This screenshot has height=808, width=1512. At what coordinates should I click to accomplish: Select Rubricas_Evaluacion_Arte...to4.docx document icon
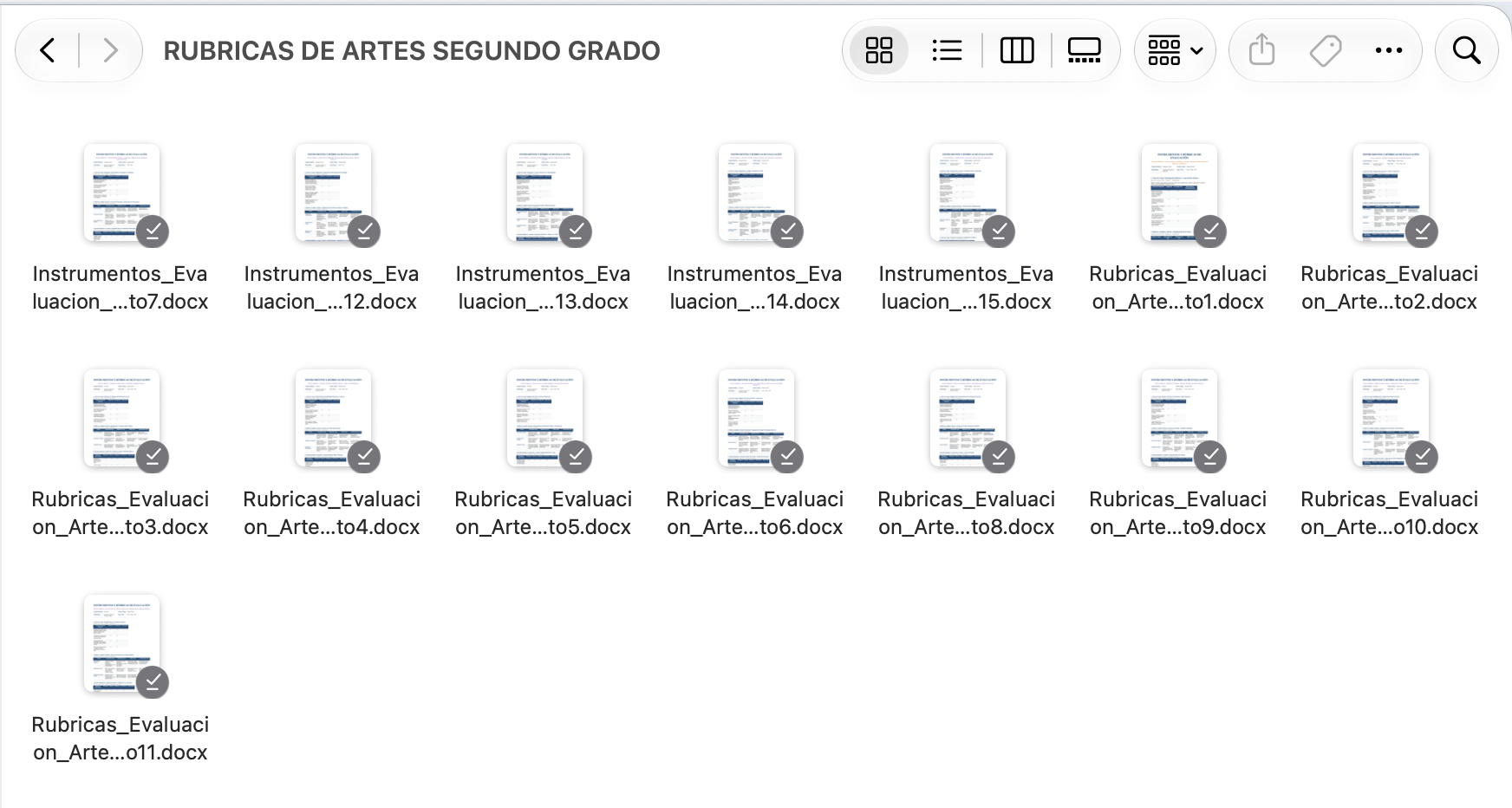333,419
